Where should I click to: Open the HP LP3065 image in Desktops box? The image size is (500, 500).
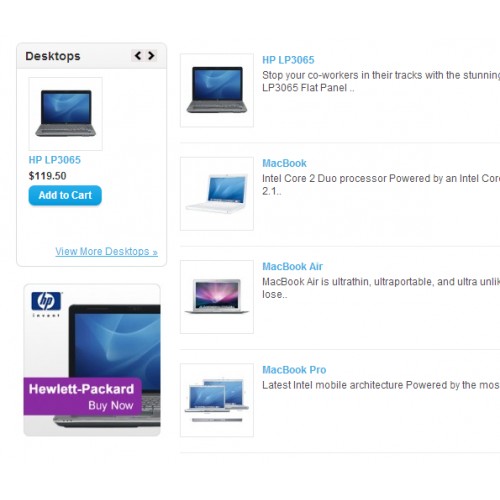tap(66, 114)
